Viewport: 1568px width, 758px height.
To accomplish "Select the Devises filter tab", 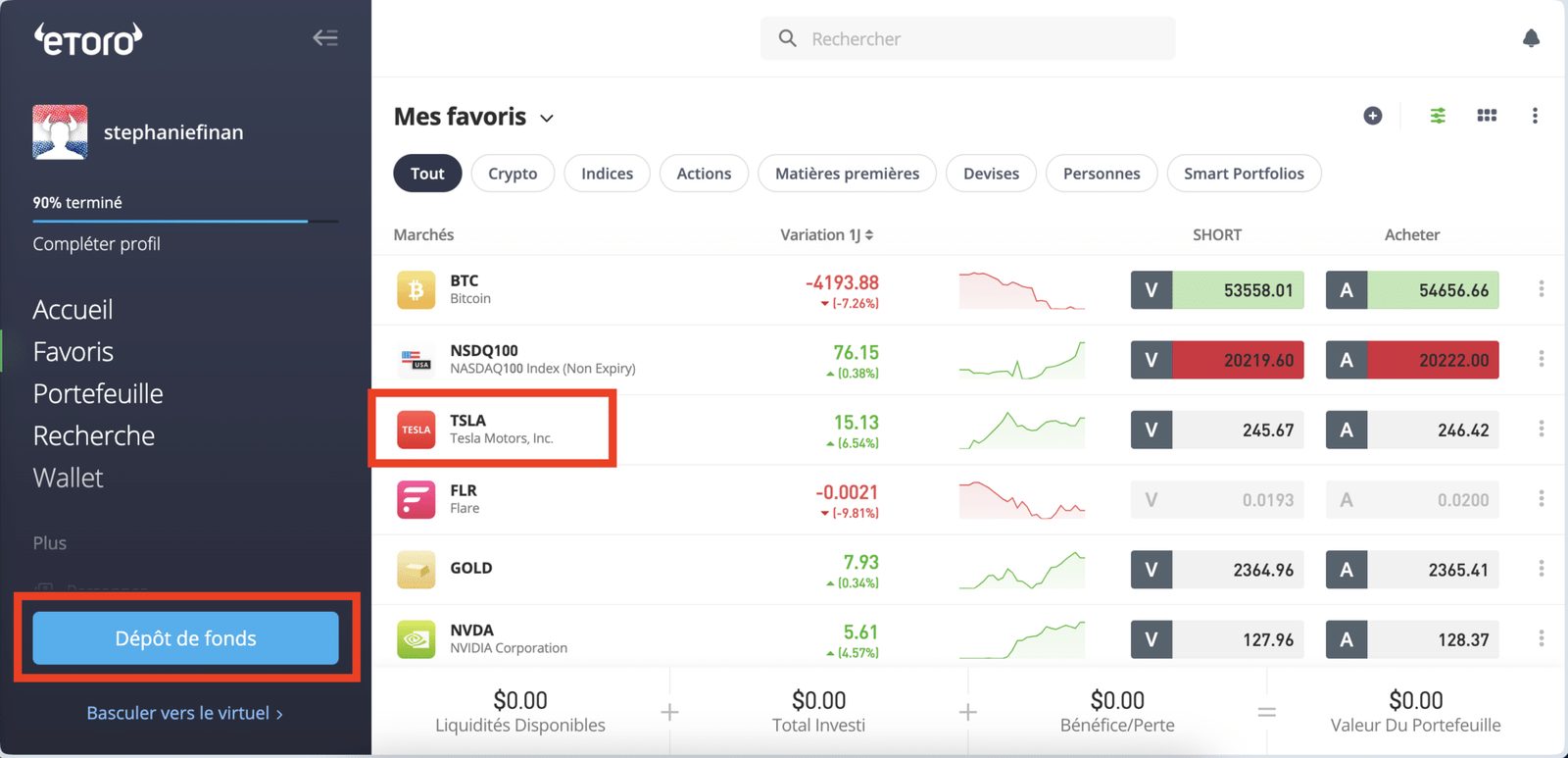I will (991, 174).
